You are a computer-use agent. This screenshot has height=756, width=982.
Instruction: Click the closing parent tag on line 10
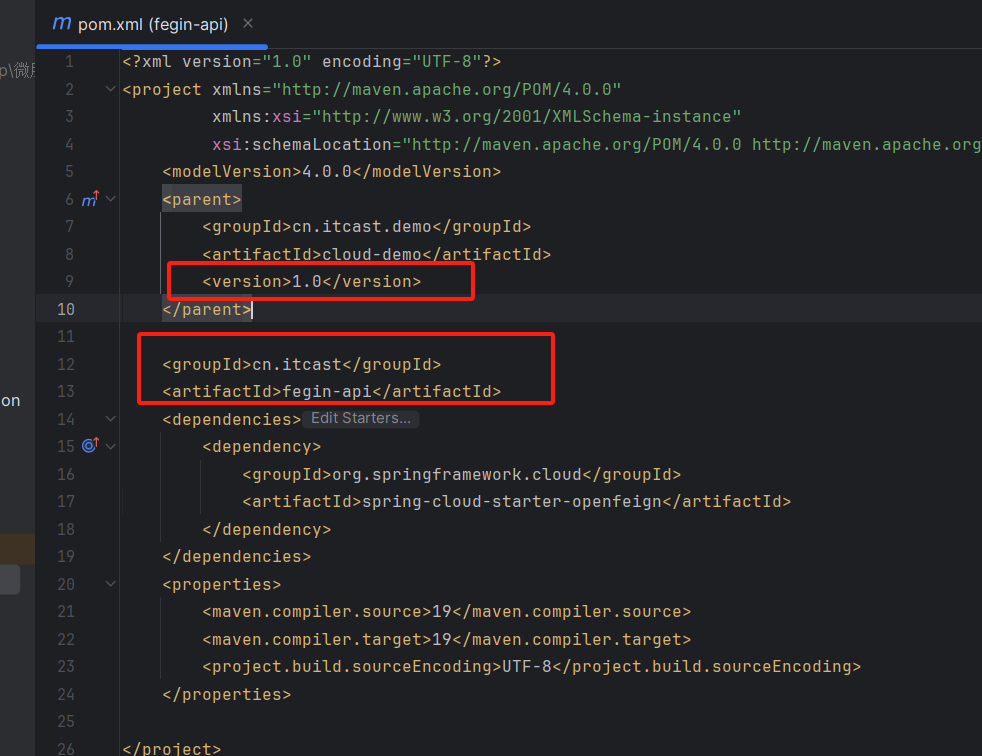(207, 309)
